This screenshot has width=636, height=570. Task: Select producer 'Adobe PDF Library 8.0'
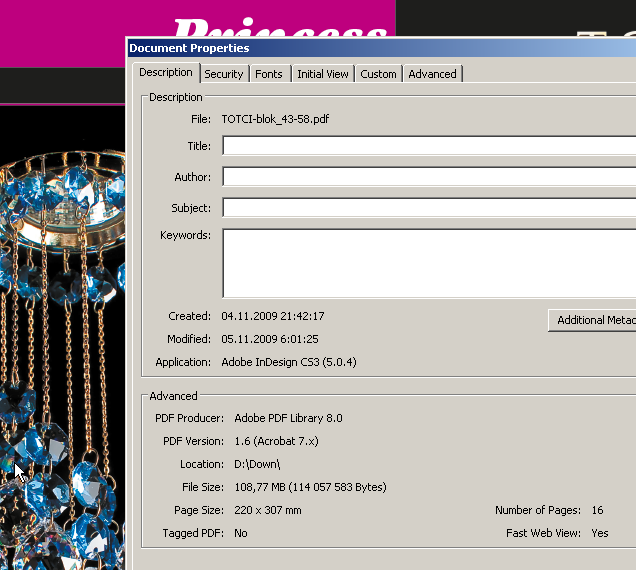pyautogui.click(x=288, y=418)
